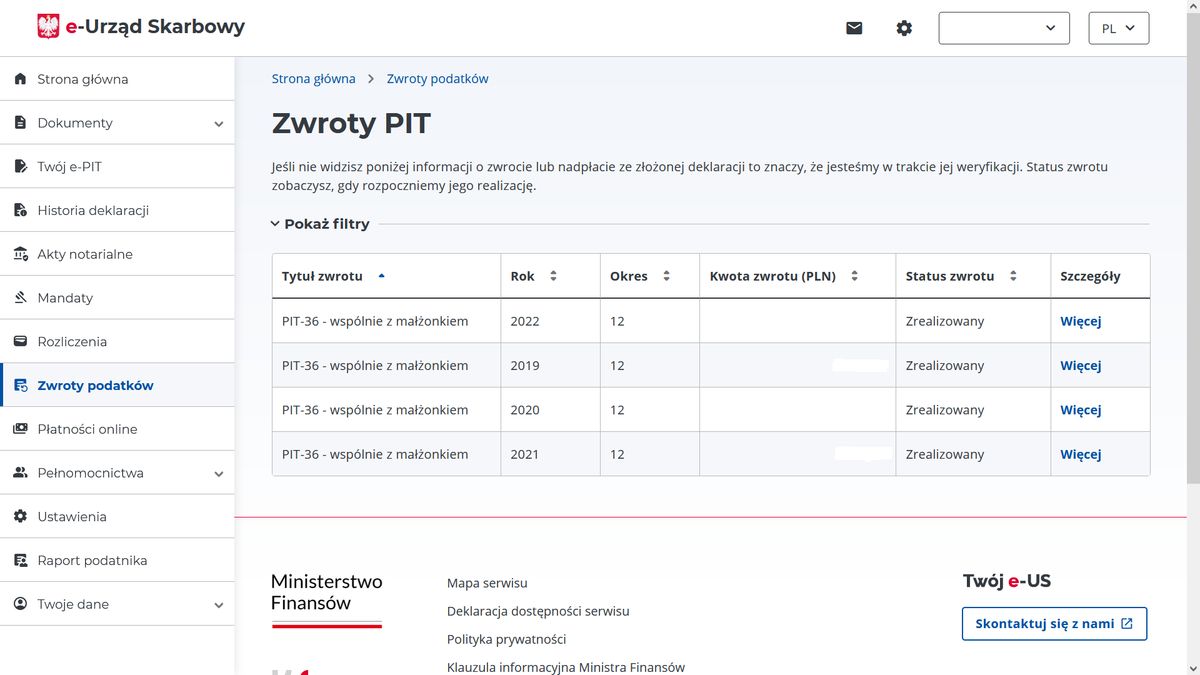Open Zwroty podatków breadcrumb item
Screen dimensions: 1200x675
[437, 78]
